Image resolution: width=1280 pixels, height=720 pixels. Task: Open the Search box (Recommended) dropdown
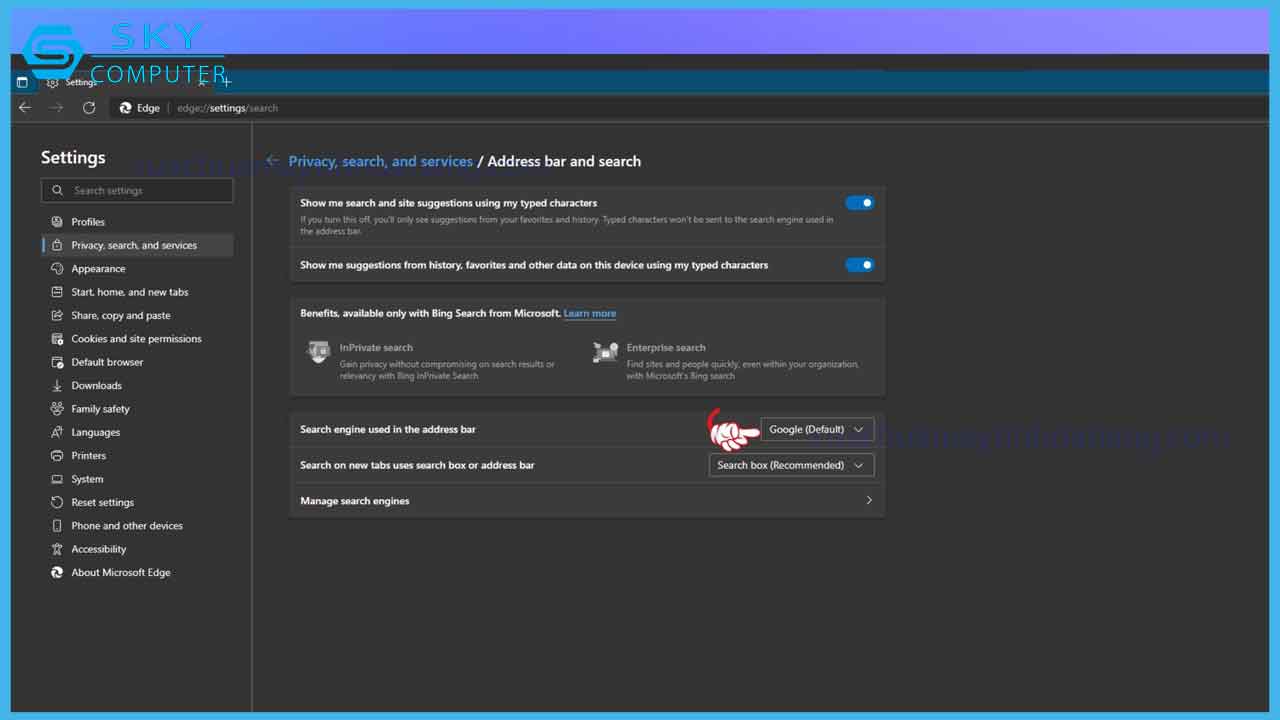pyautogui.click(x=791, y=465)
